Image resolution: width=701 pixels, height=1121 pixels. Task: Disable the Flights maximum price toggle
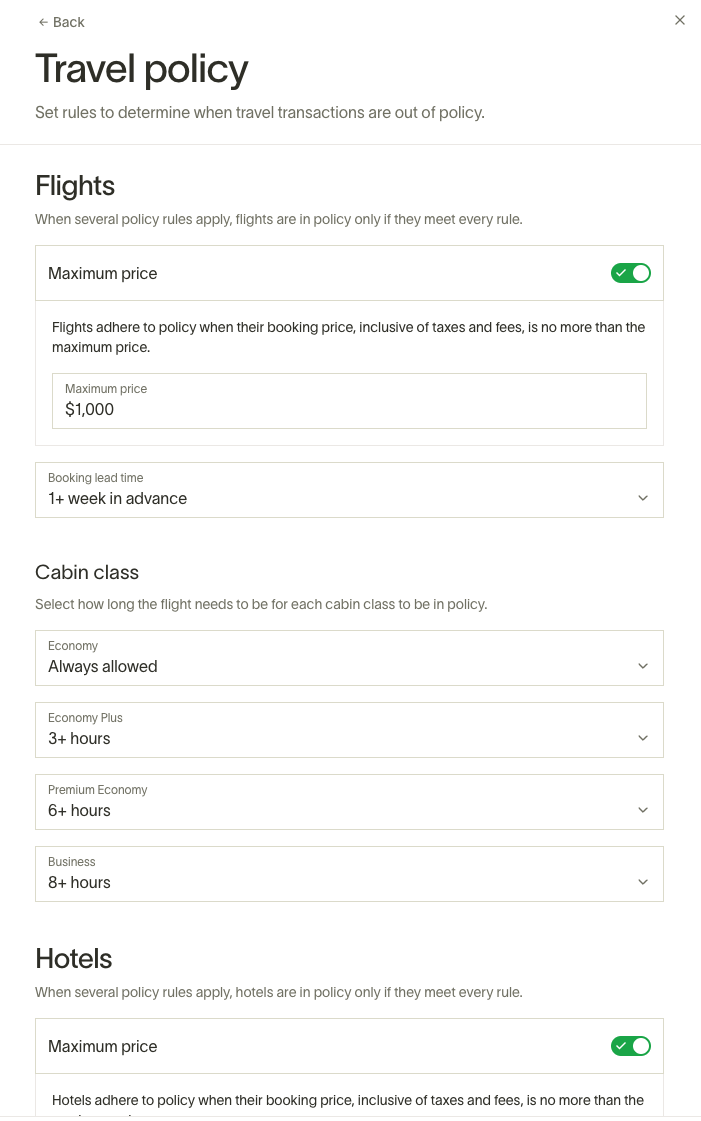point(631,273)
